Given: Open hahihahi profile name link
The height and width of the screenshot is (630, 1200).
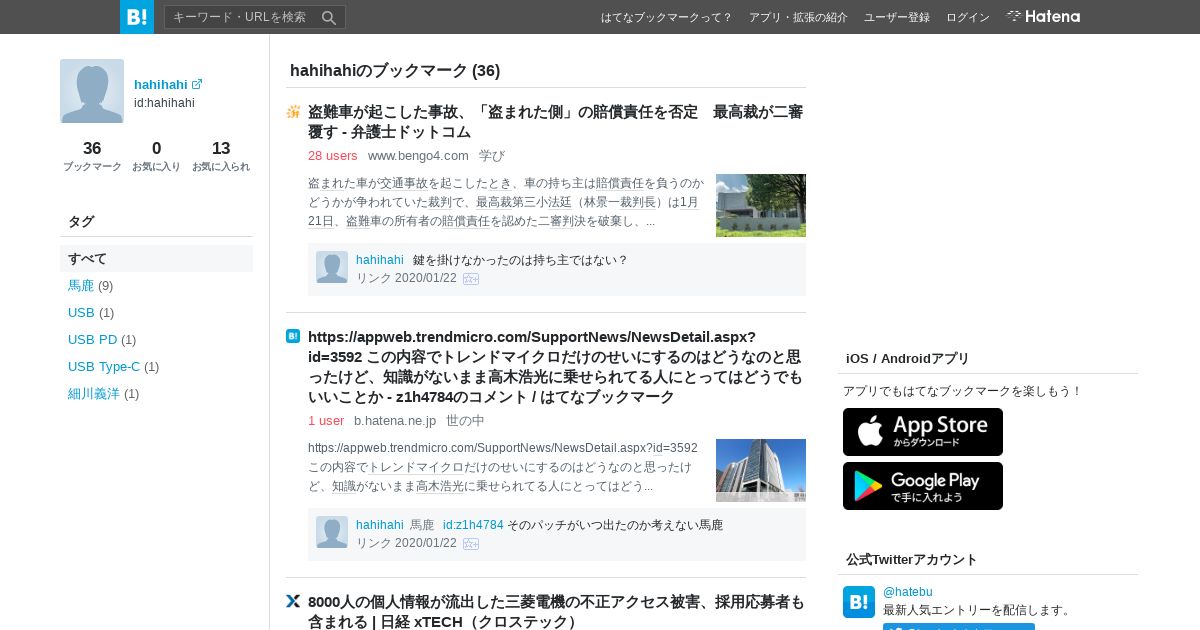Looking at the screenshot, I should [161, 84].
